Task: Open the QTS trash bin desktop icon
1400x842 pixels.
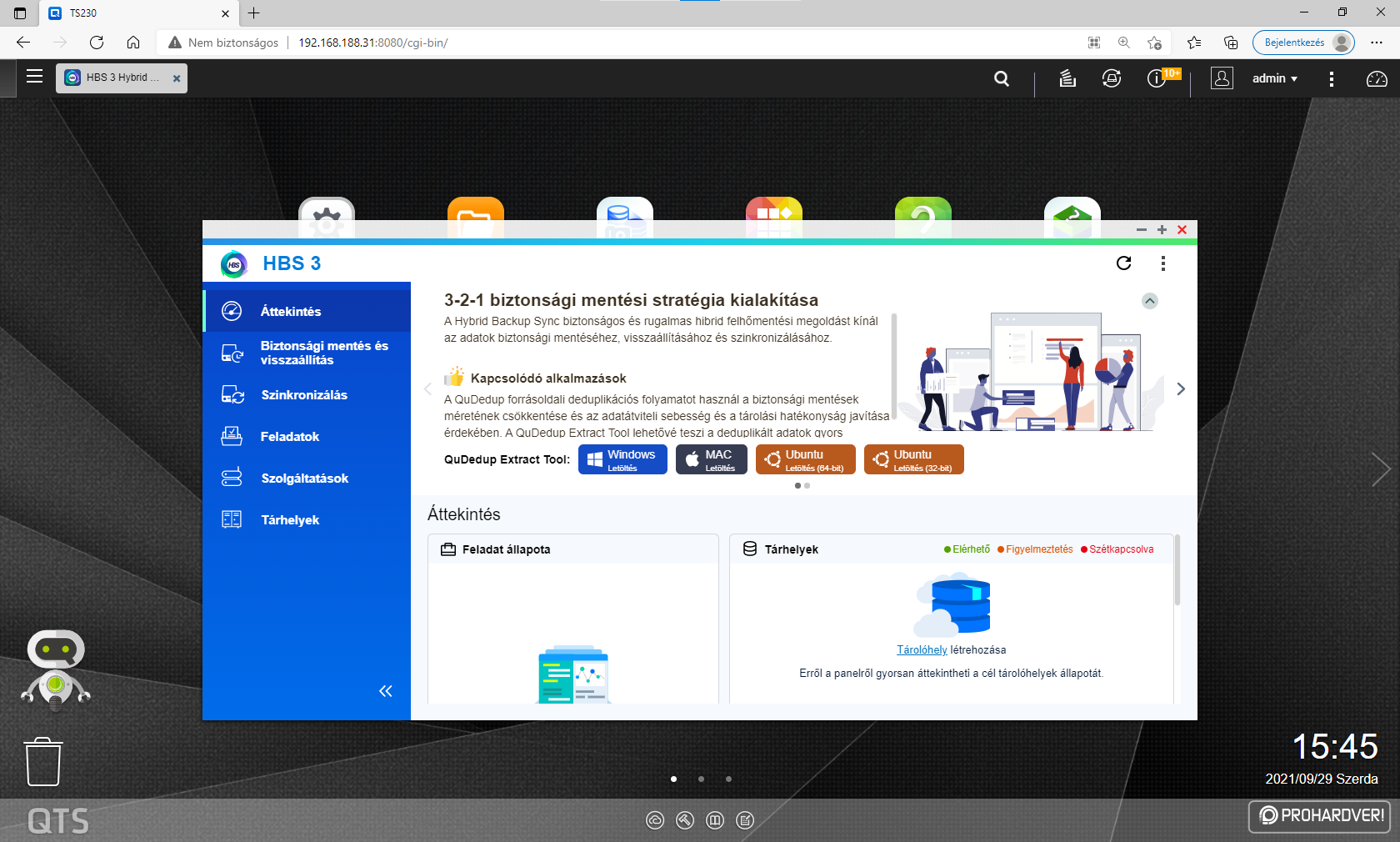Action: coord(43,761)
